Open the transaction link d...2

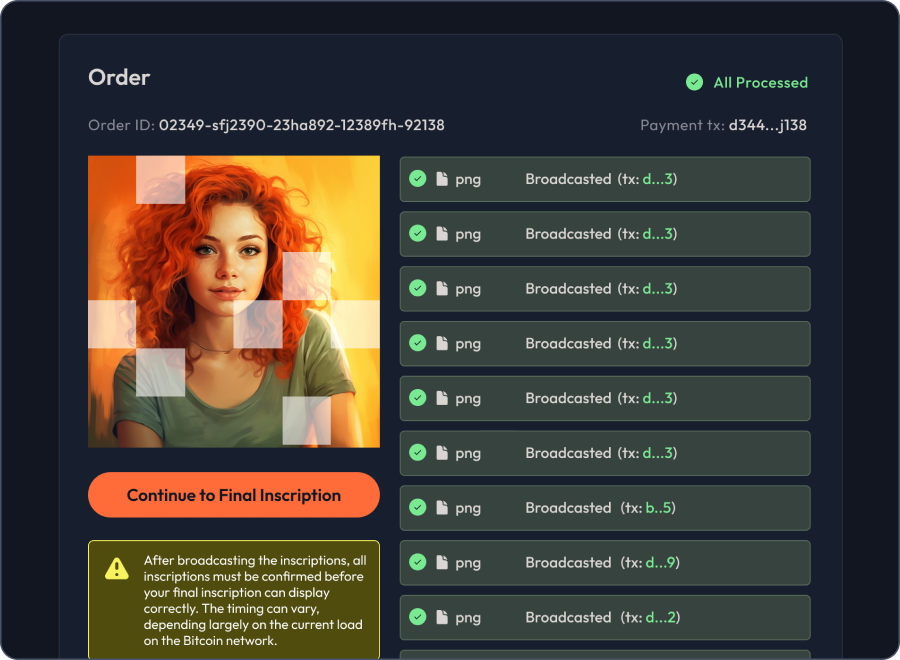pyautogui.click(x=660, y=617)
